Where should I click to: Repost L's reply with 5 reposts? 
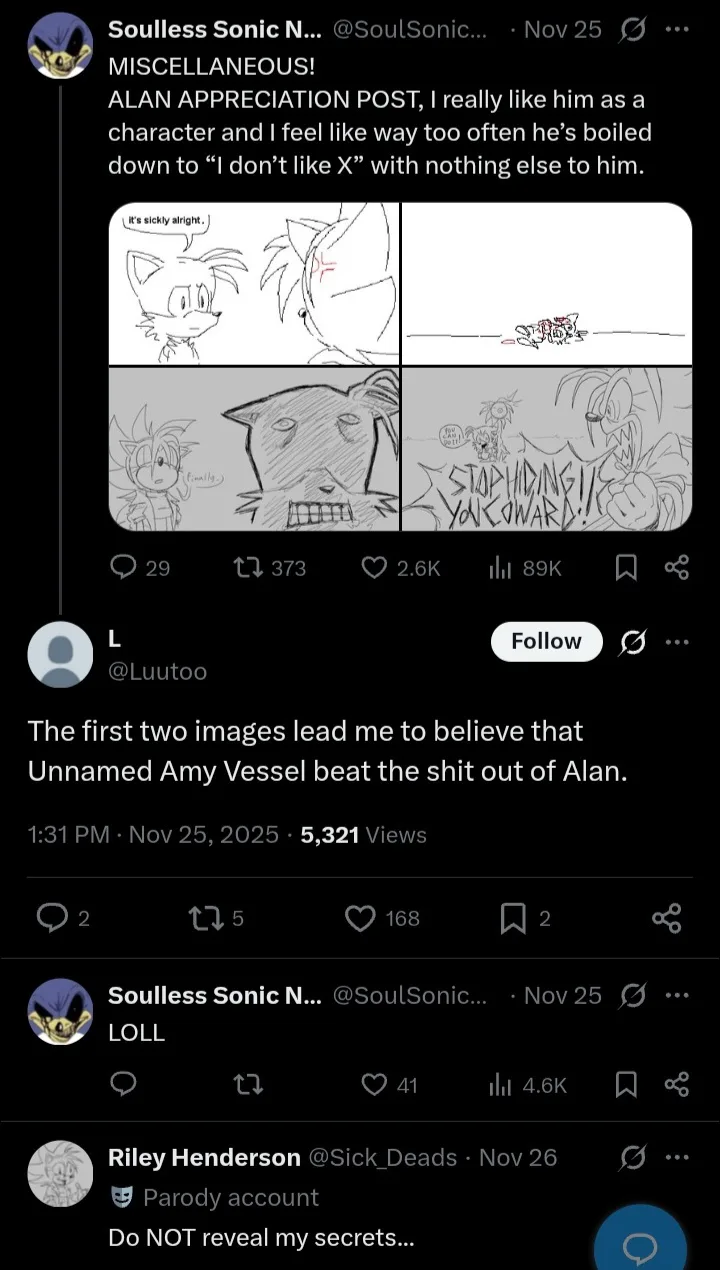pyautogui.click(x=203, y=918)
